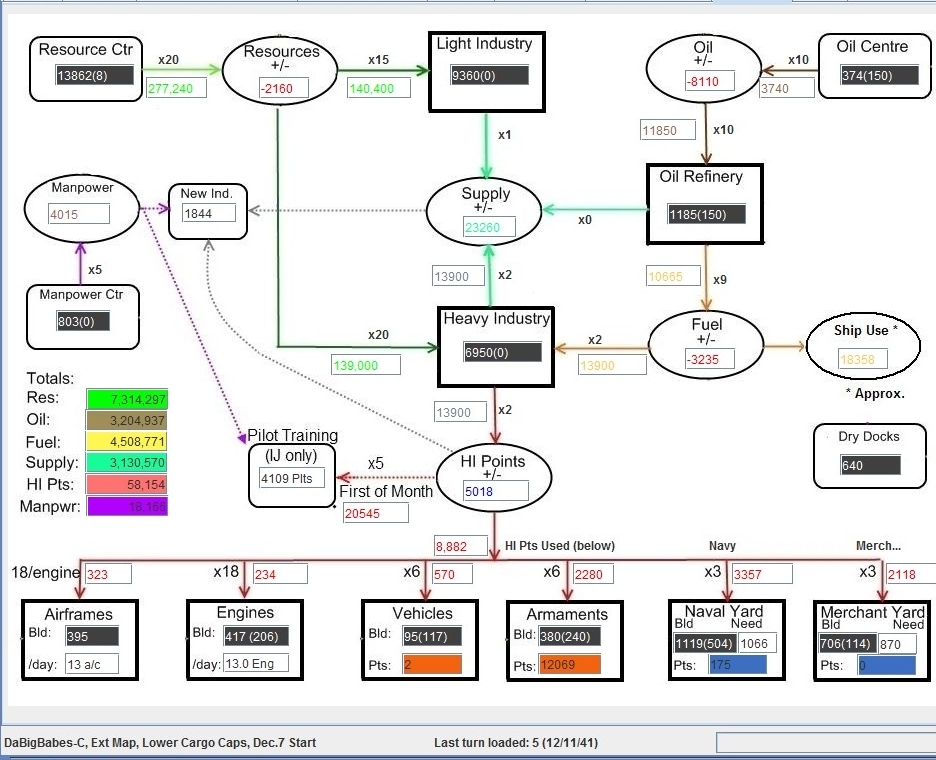Click the Manpower Ctr value 803(0)

(83, 321)
